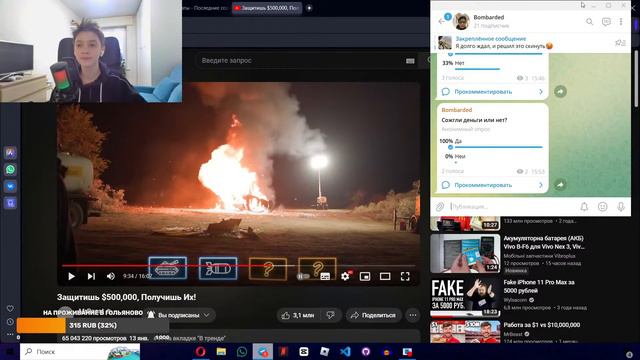This screenshot has width=640, height=360.
Task: Toggle subtitles in the YouTube player
Action: 325,276
